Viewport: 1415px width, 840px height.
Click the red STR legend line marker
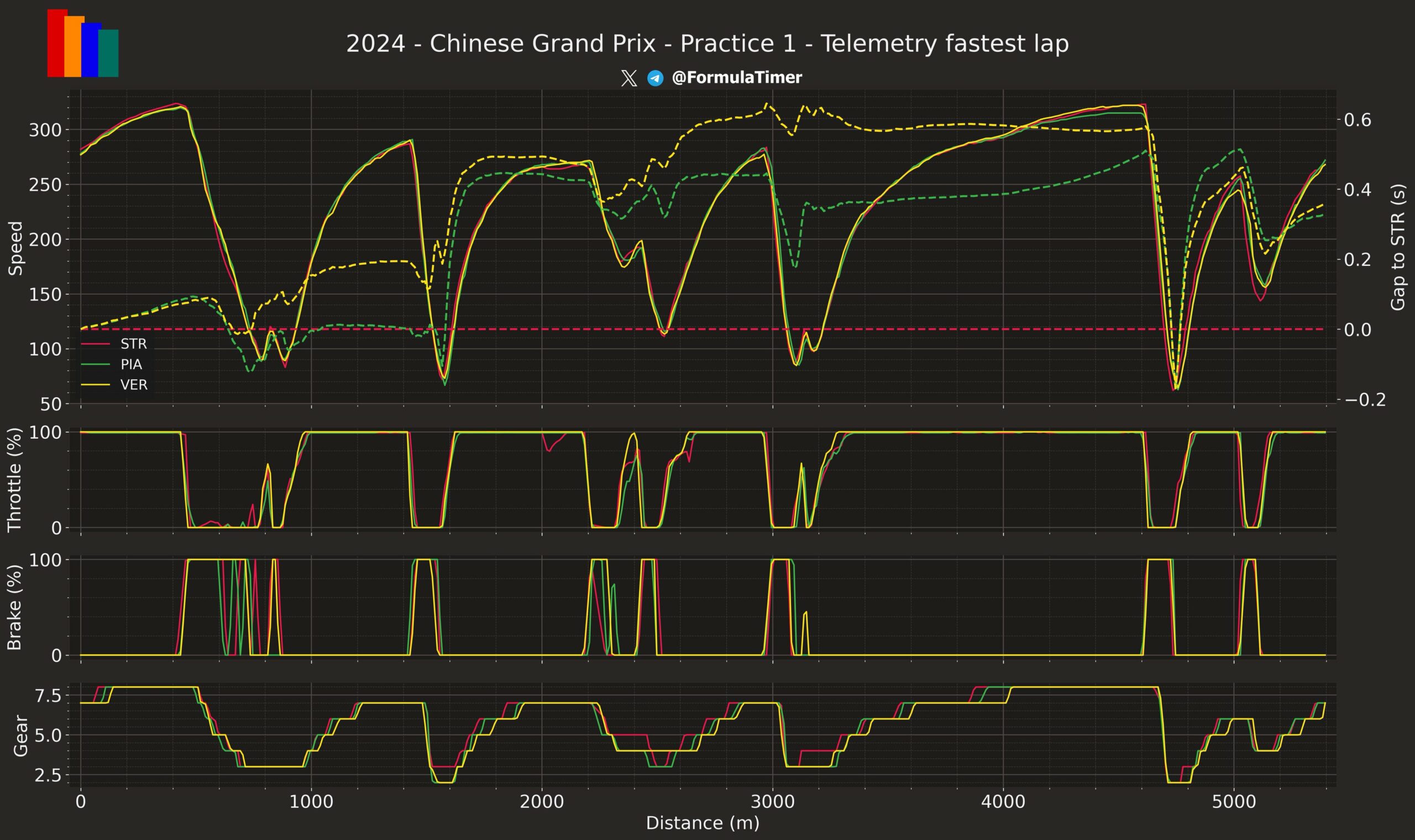click(x=95, y=344)
